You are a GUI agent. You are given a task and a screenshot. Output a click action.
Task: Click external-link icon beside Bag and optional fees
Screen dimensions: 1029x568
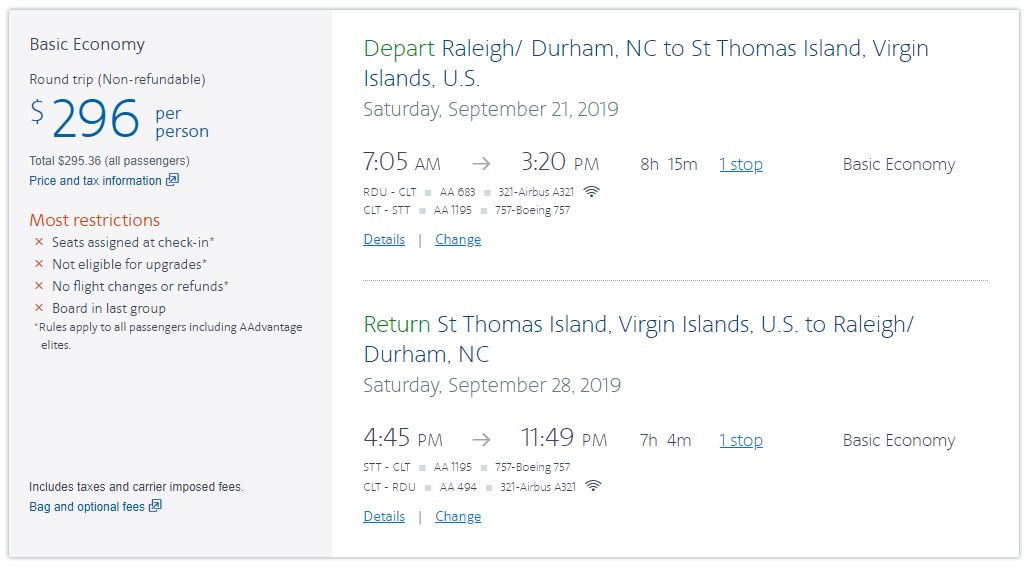pos(155,506)
